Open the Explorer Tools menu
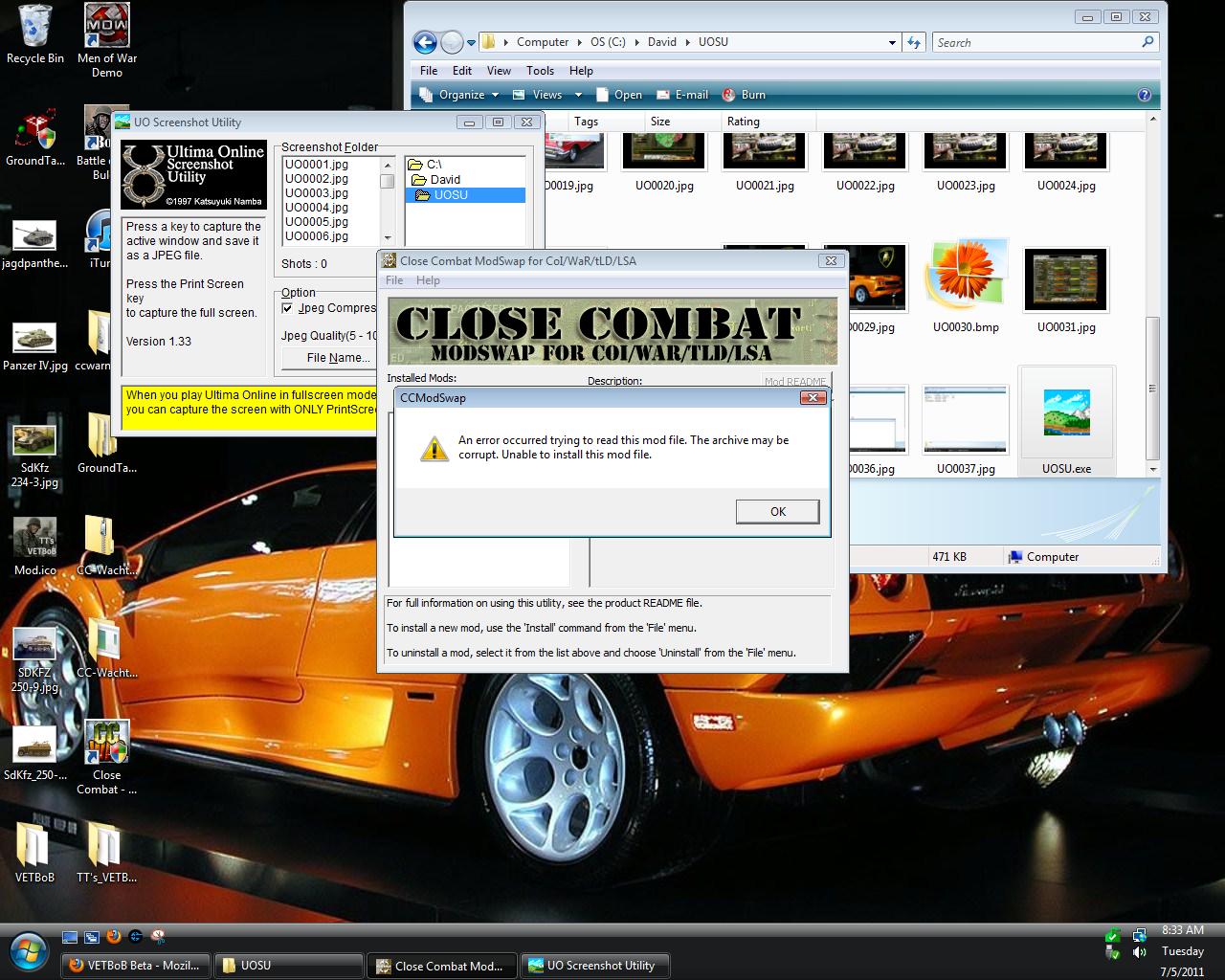Screen dimensions: 1225x980 [x=540, y=70]
